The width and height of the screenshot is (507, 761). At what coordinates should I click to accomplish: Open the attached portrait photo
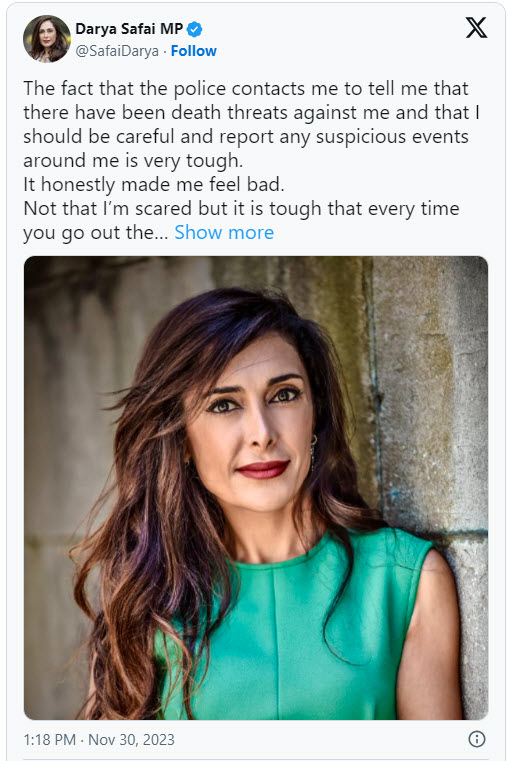256,488
